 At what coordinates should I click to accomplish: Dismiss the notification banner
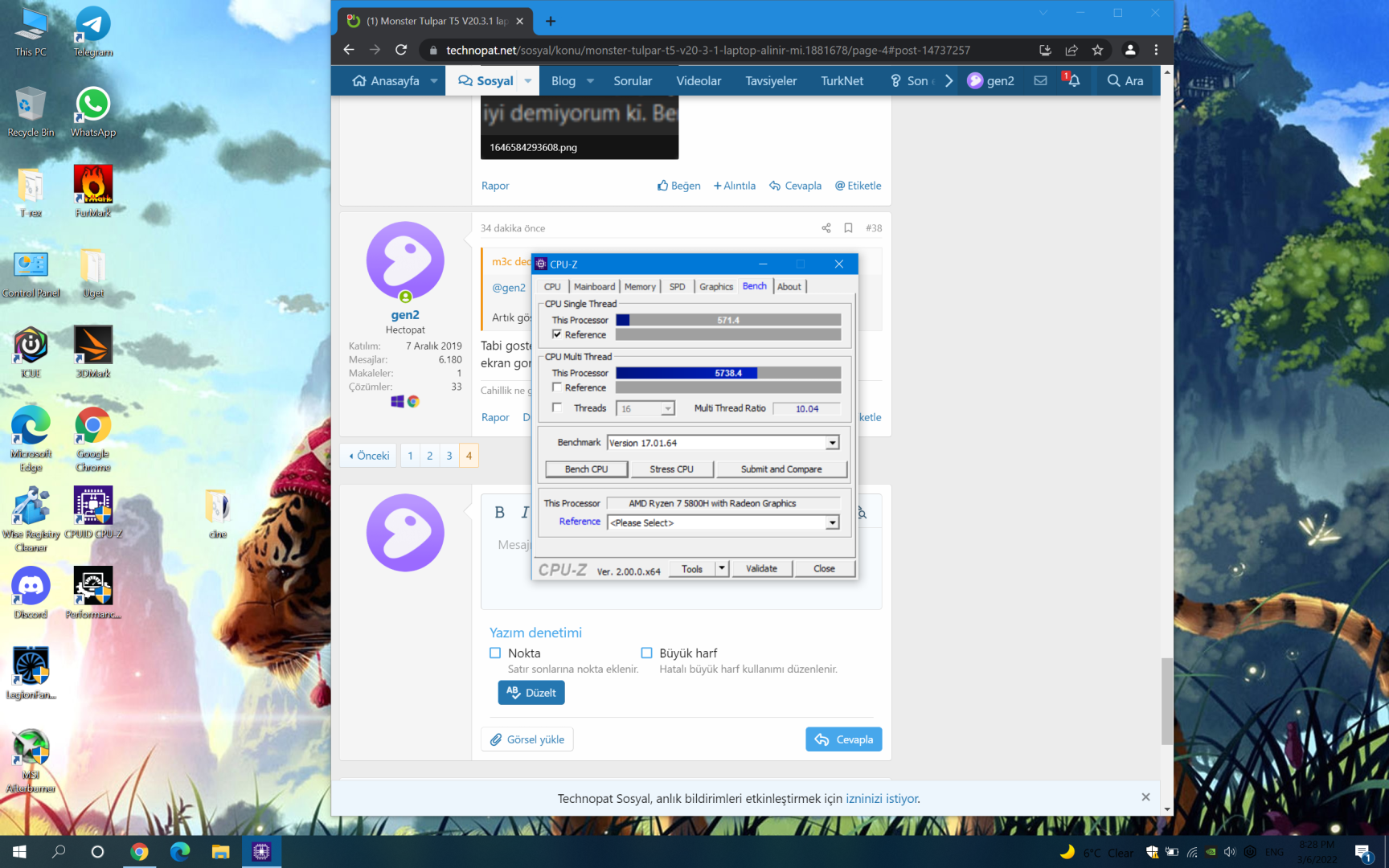pos(1145,797)
